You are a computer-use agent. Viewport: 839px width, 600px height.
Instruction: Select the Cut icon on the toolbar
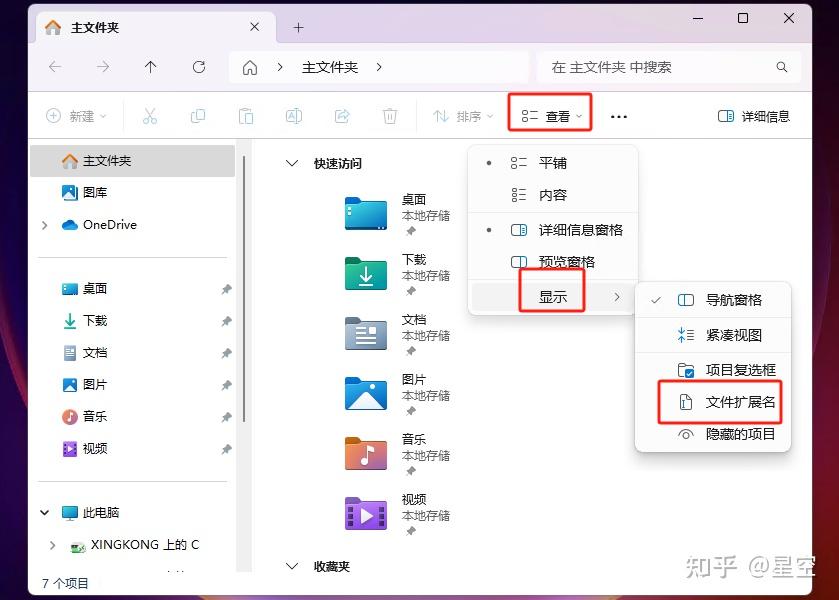150,115
